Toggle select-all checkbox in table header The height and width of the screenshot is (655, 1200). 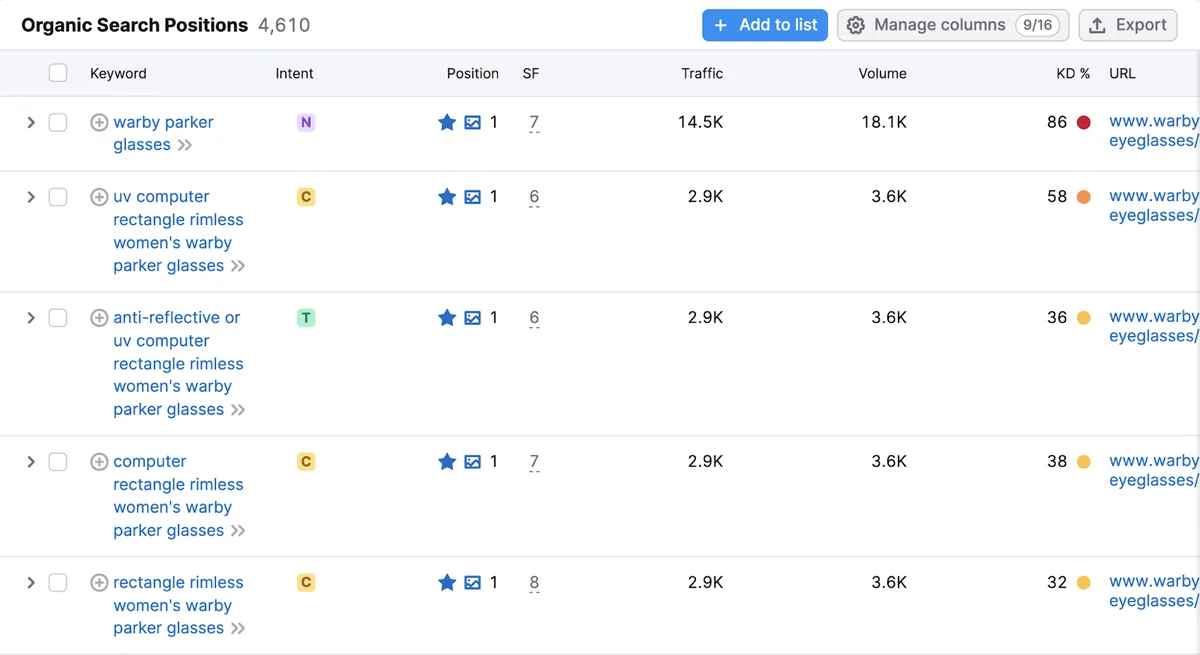click(58, 73)
